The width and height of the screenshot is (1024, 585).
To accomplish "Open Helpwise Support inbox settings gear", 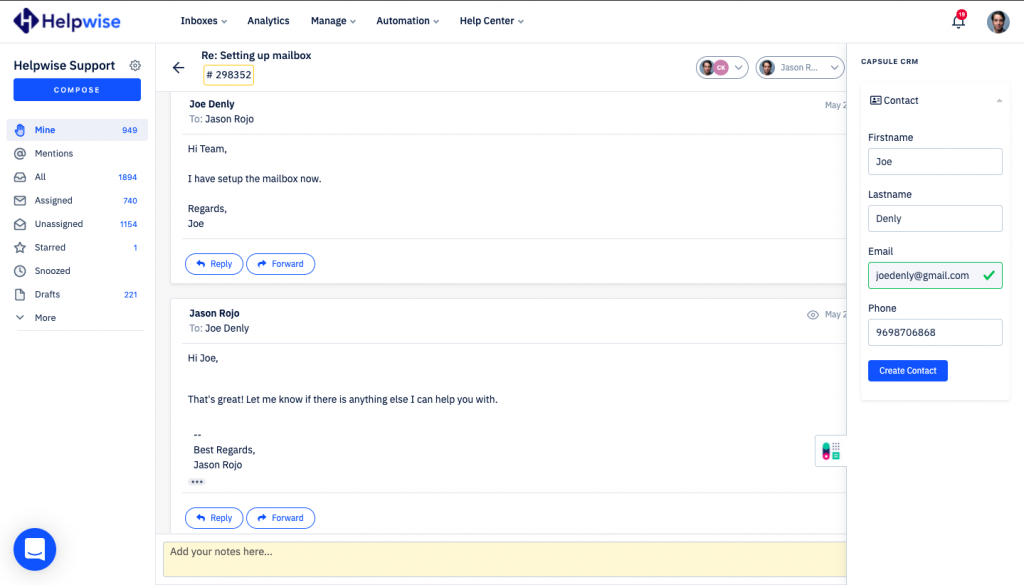I will tap(135, 66).
